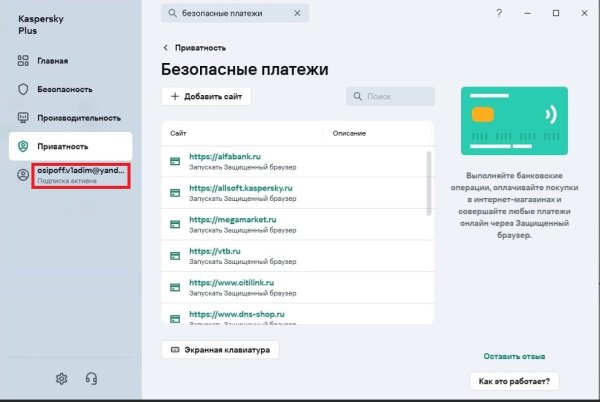Viewport: 600px width, 402px height.
Task: Open the support headset icon
Action: point(91,379)
